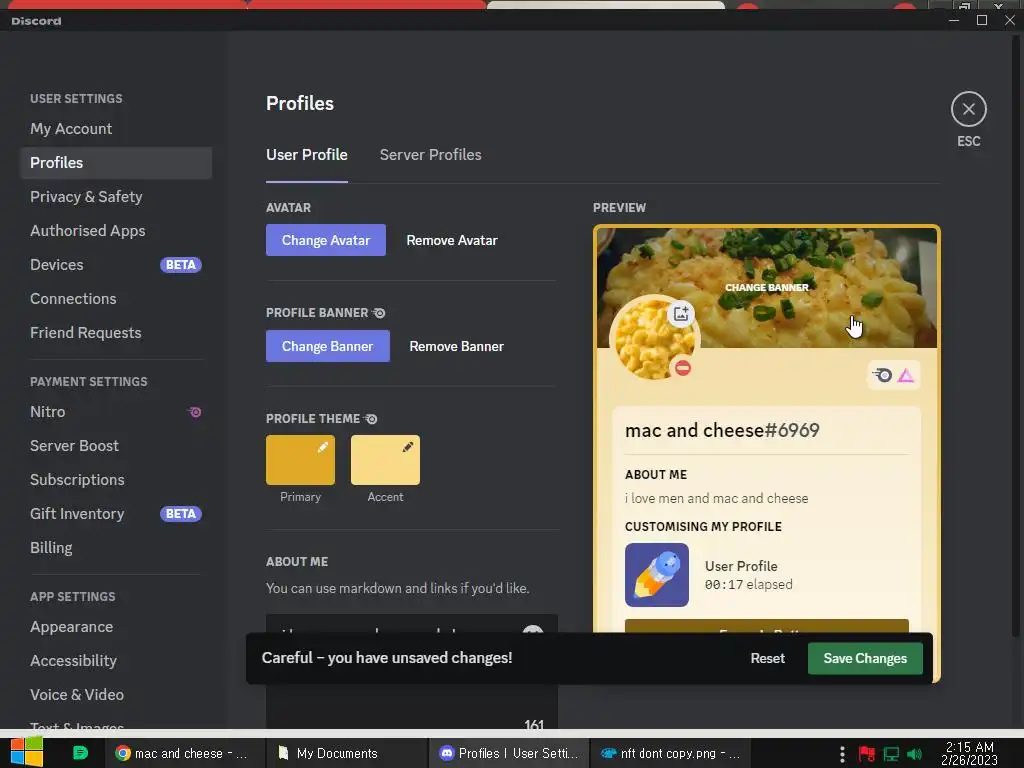Open Nitro payment settings
1024x768 pixels.
(x=116, y=411)
